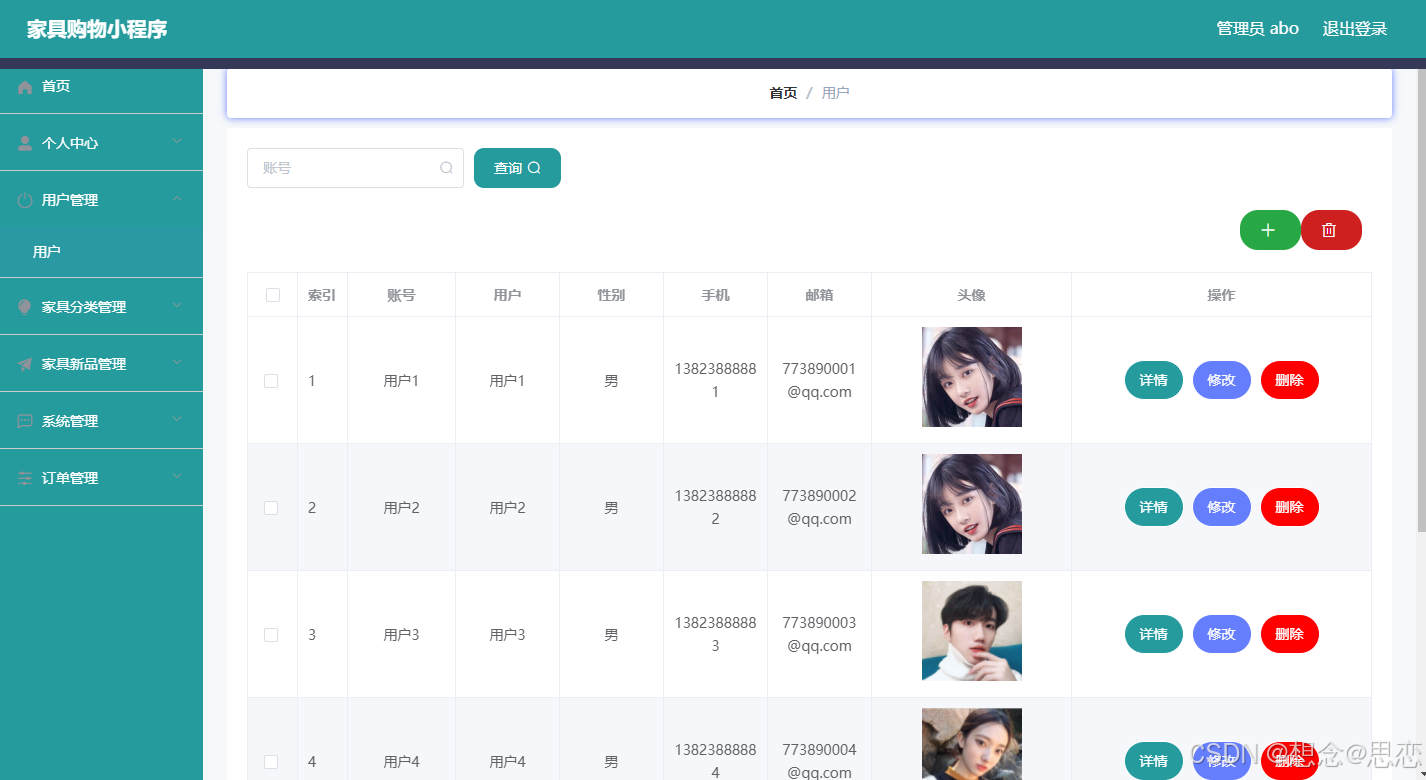Screen dimensions: 1426x780
Task: Click the 查询 search button
Action: click(x=517, y=168)
